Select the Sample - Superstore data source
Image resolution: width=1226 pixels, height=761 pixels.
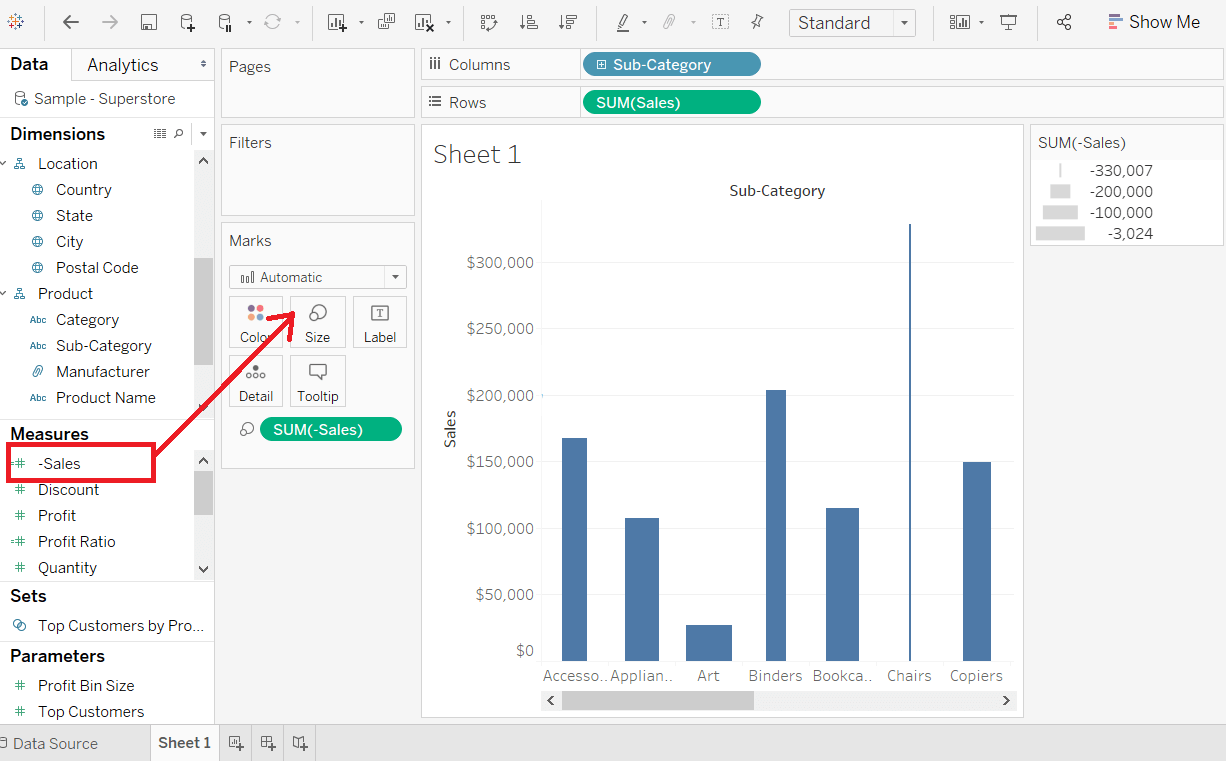tap(104, 99)
